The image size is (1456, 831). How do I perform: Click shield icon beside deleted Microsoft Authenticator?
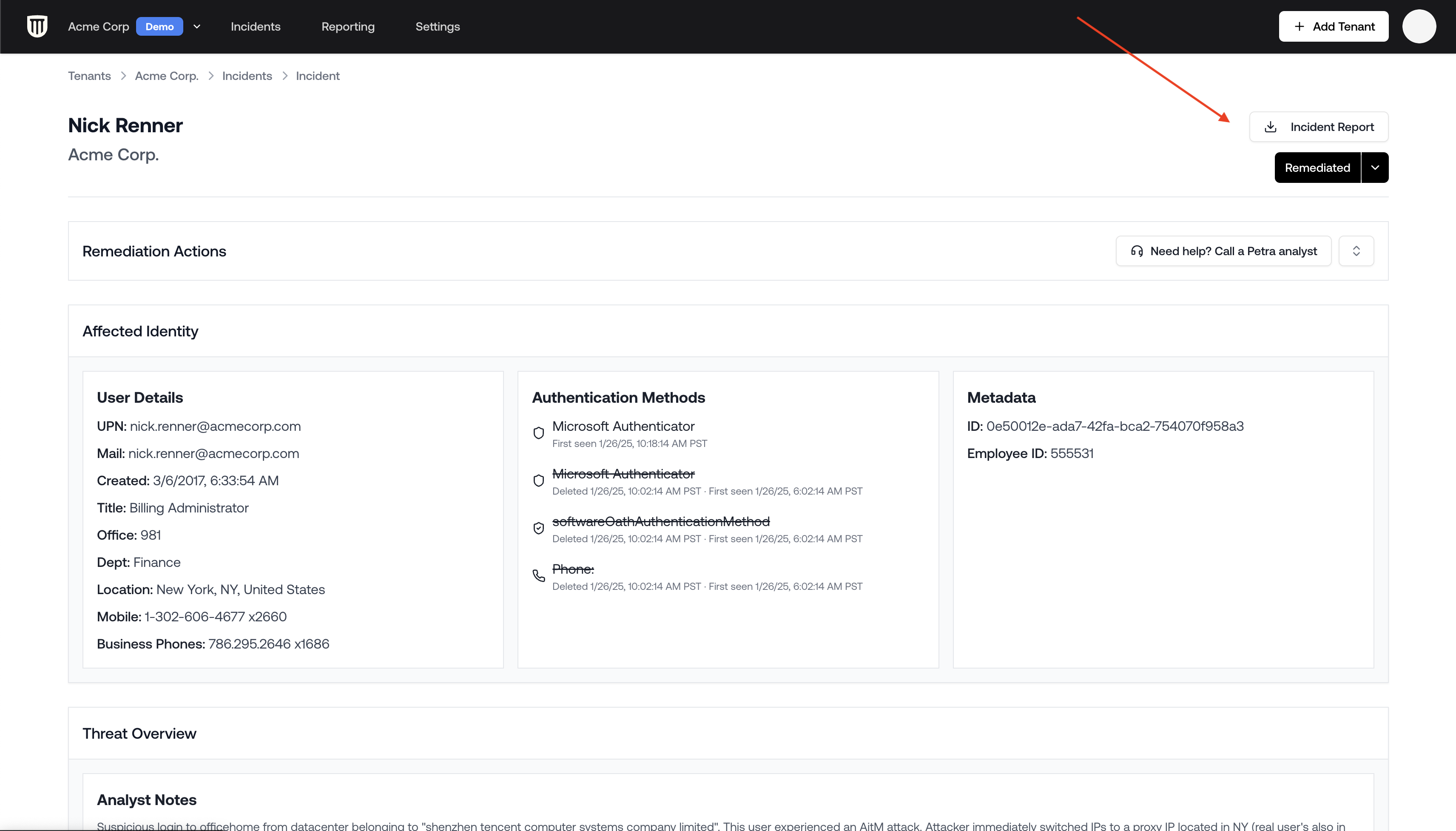[538, 481]
